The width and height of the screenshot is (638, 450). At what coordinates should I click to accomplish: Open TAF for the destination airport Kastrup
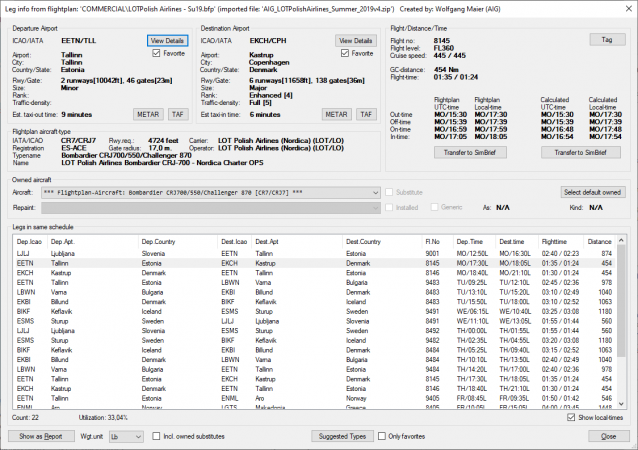coord(366,114)
